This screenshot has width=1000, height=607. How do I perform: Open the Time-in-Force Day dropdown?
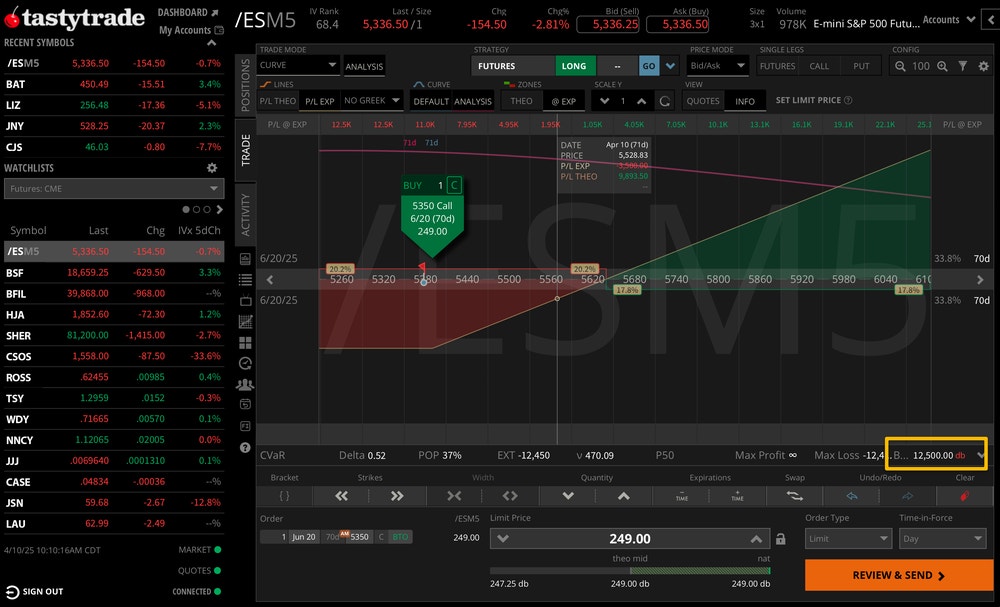[x=943, y=539]
